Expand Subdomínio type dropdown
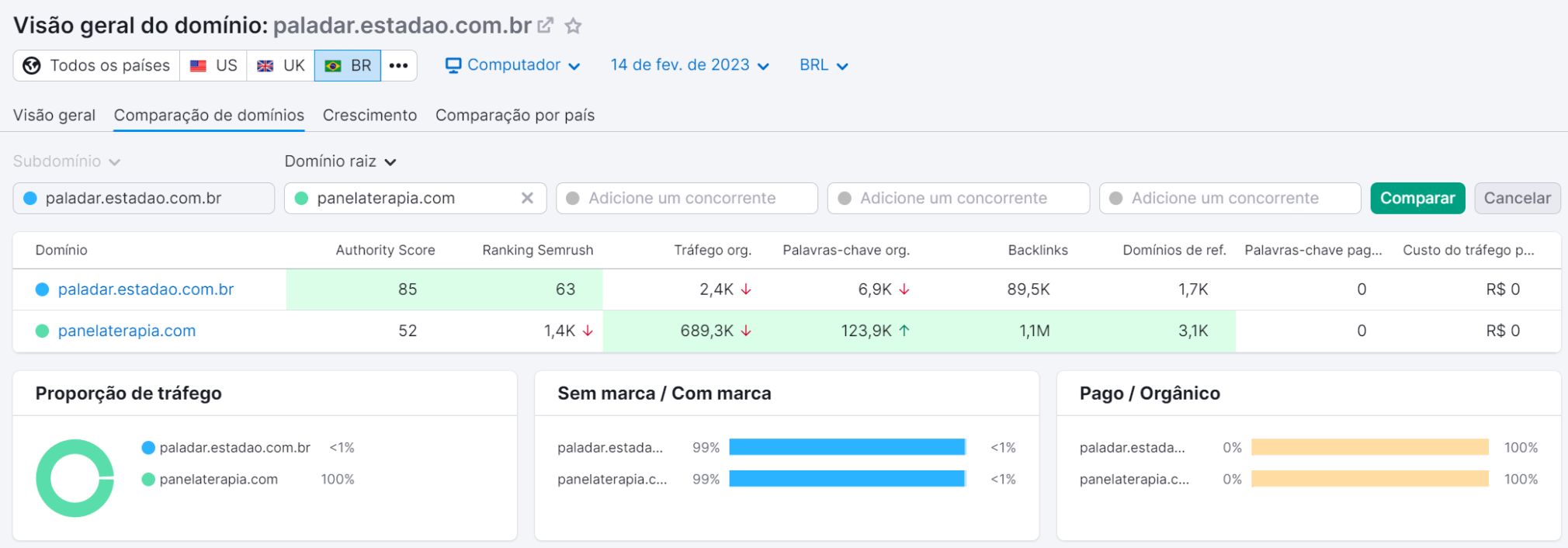Image resolution: width=1568 pixels, height=548 pixels. 67,161
